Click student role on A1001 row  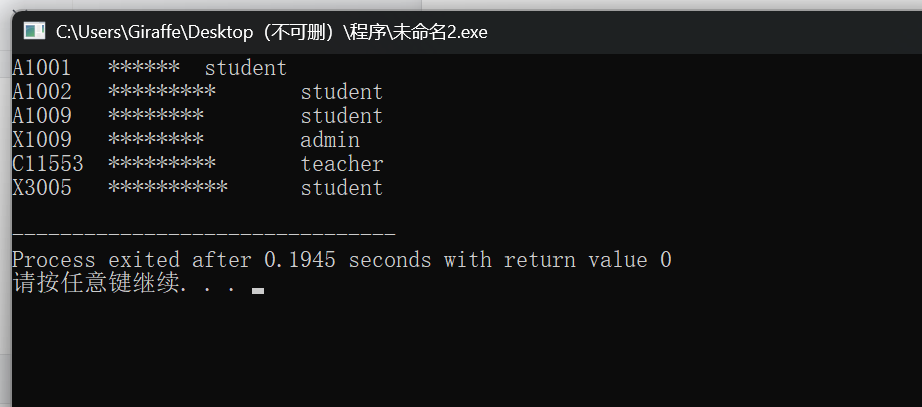pyautogui.click(x=246, y=68)
